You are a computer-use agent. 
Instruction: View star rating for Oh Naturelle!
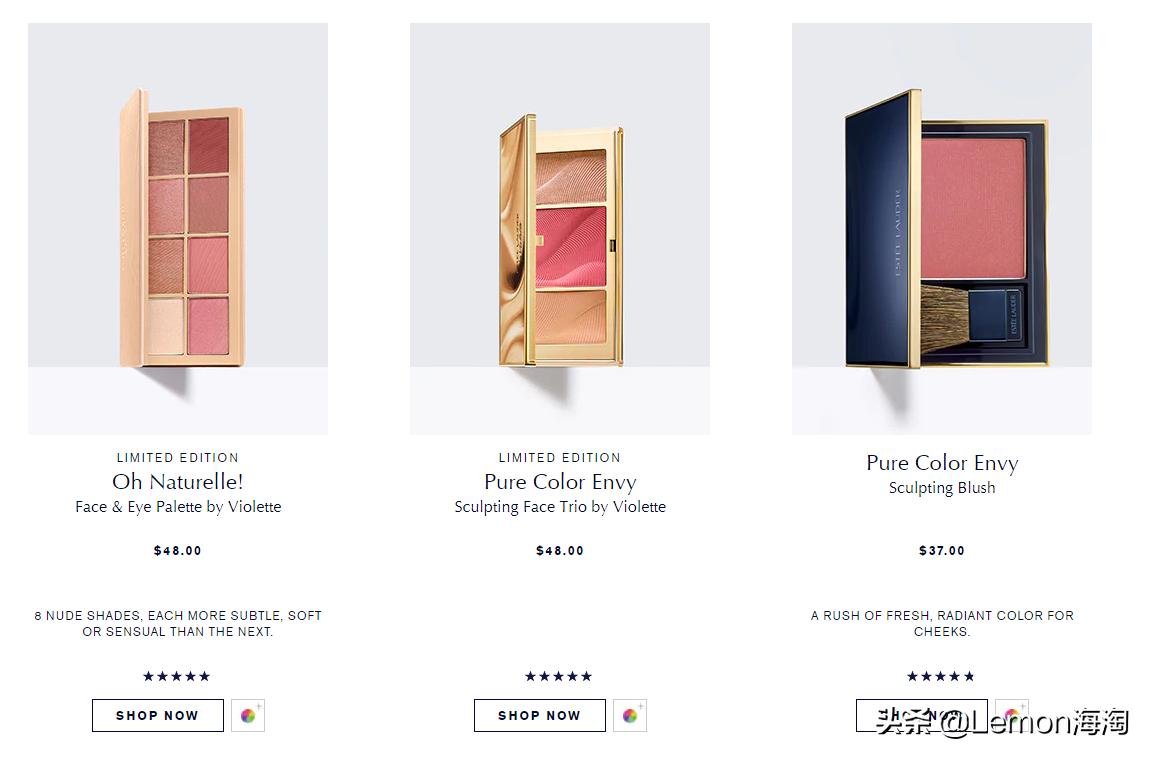point(177,676)
